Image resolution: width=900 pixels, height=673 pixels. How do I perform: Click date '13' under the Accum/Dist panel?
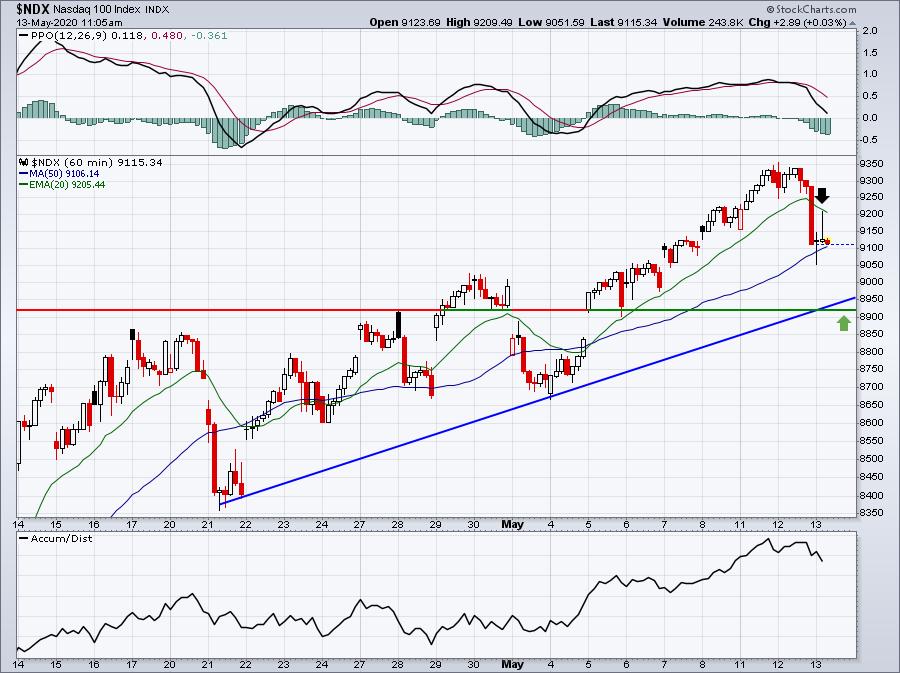817,664
